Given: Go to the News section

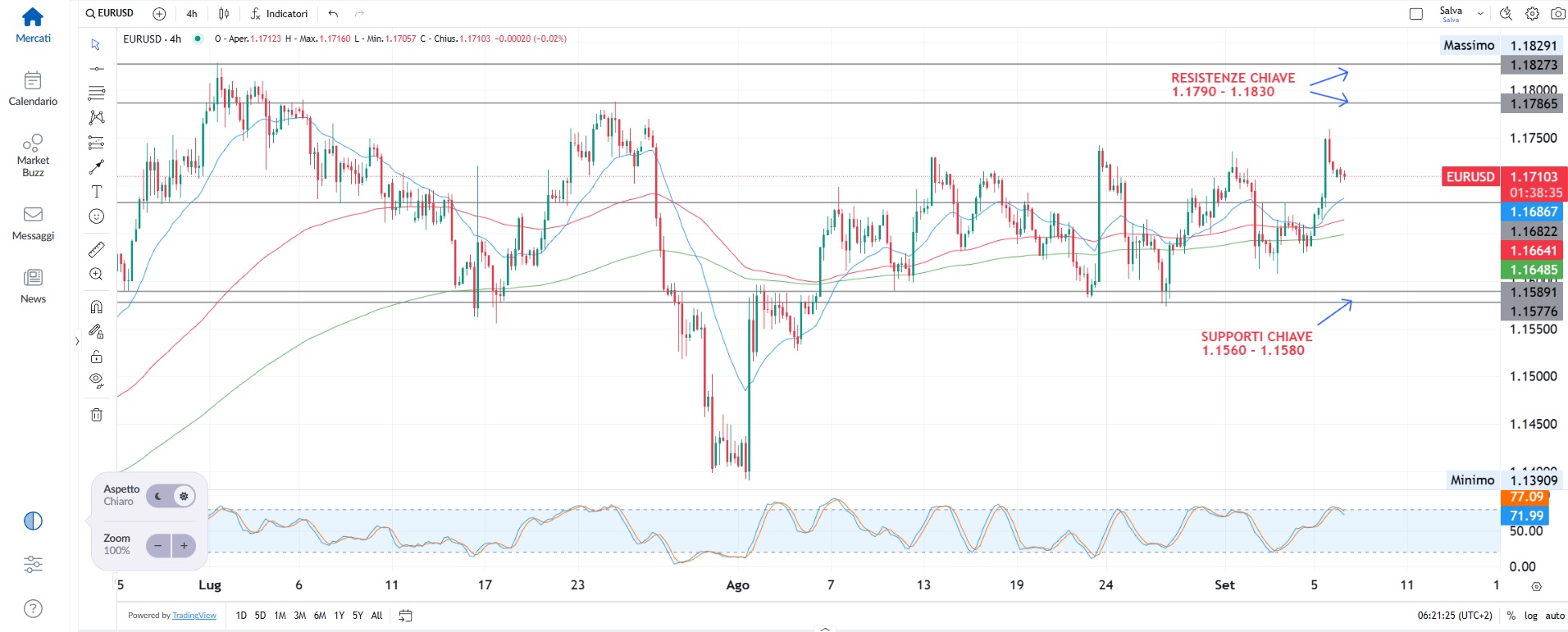Looking at the screenshot, I should coord(33,285).
